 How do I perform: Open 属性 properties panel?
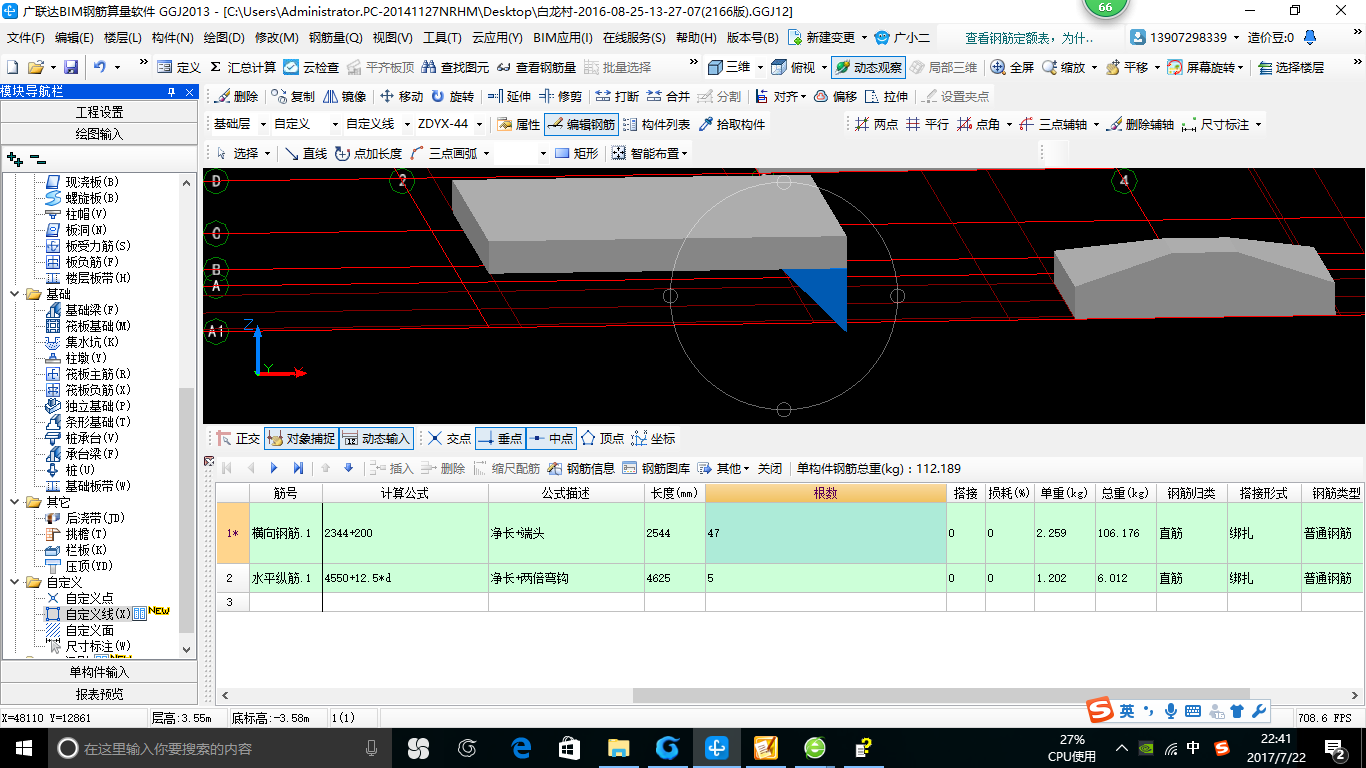coord(518,125)
